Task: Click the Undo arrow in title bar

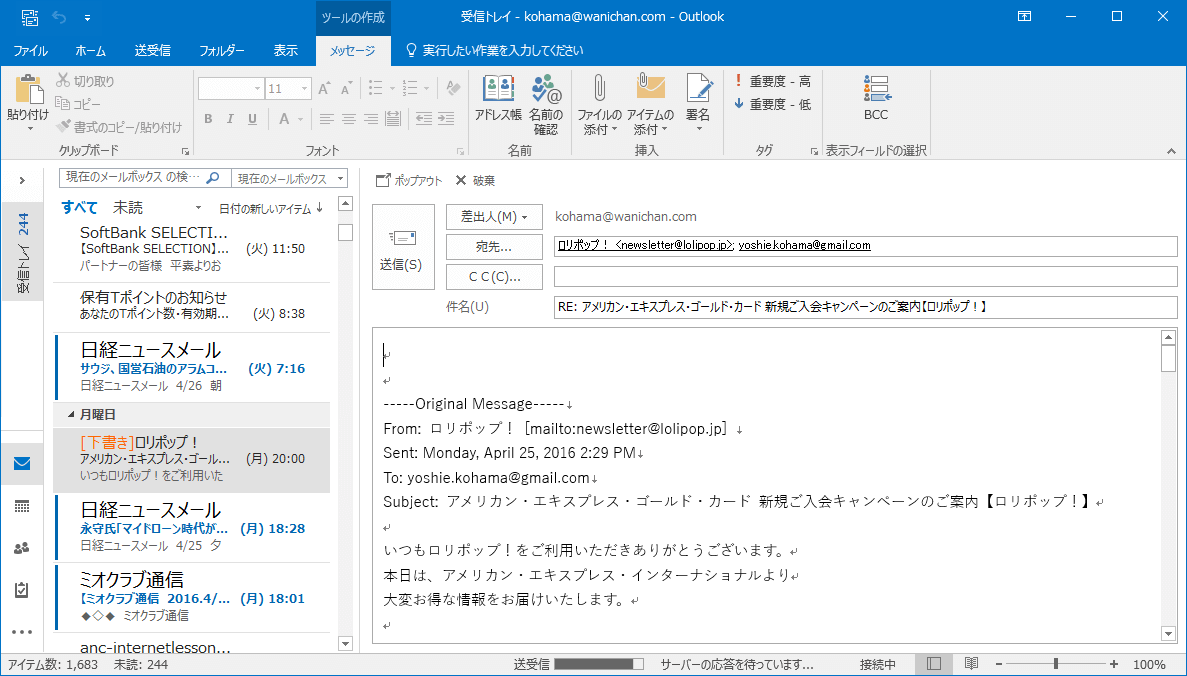Action: (59, 17)
